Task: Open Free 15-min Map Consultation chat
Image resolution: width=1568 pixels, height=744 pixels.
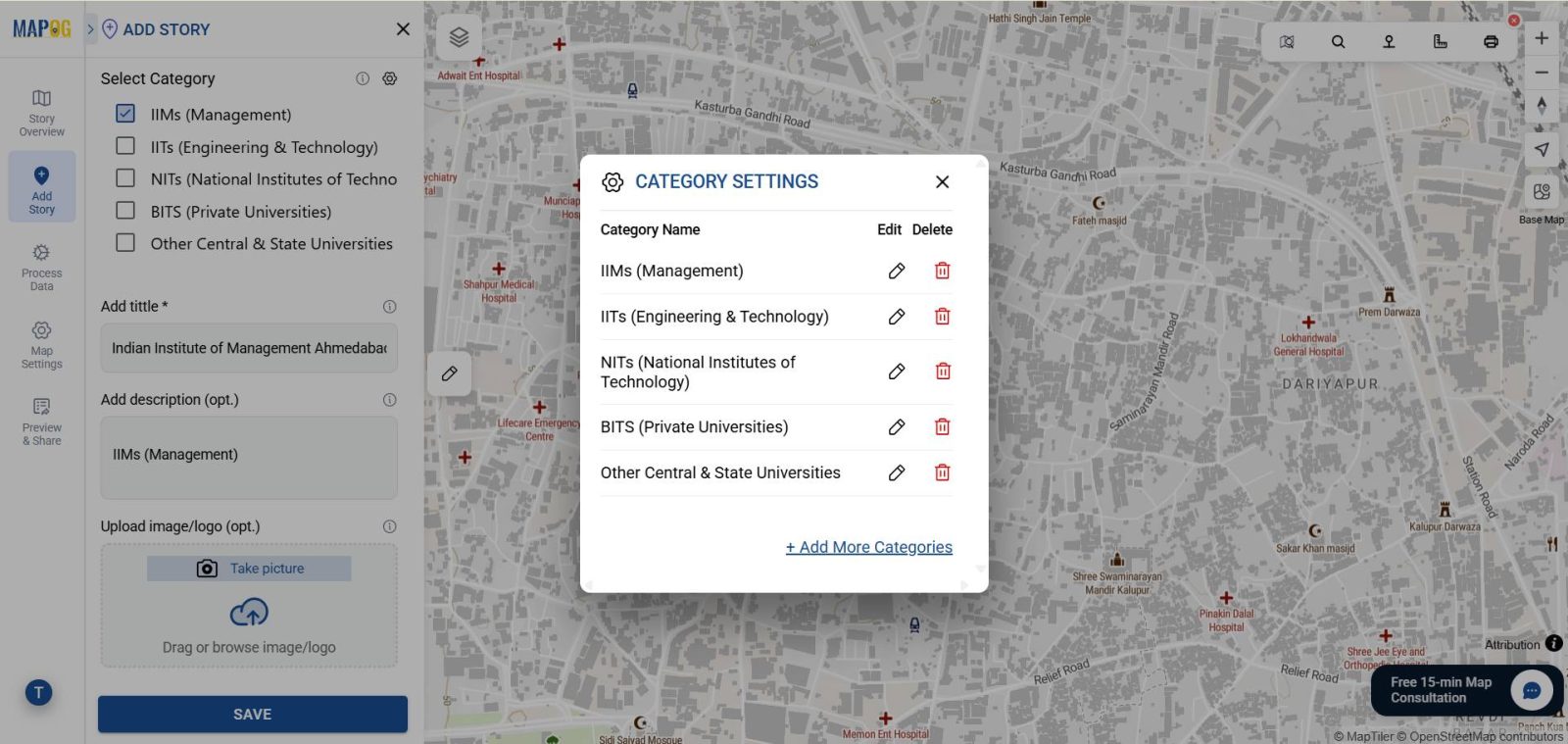Action: tap(1467, 690)
